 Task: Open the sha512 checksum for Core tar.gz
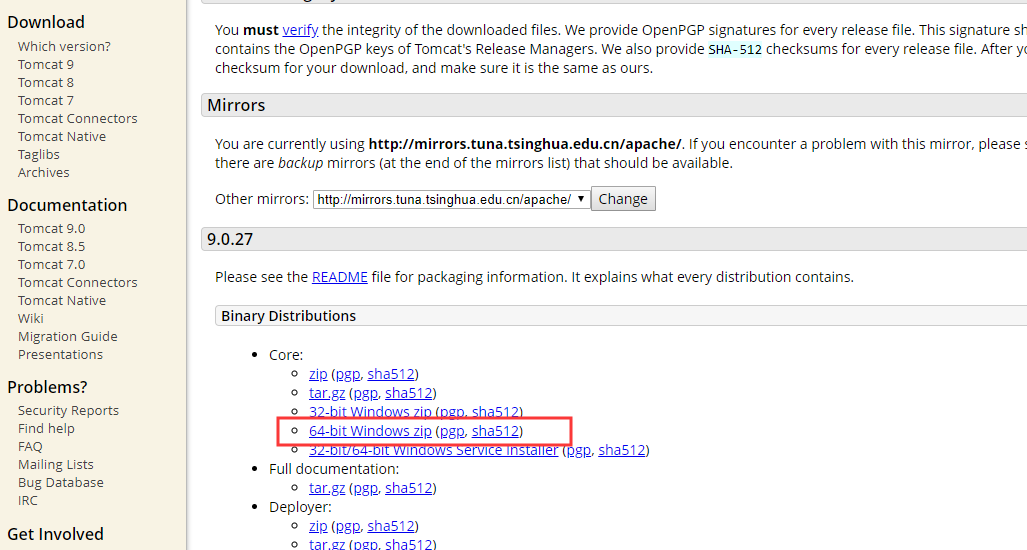[x=409, y=393]
